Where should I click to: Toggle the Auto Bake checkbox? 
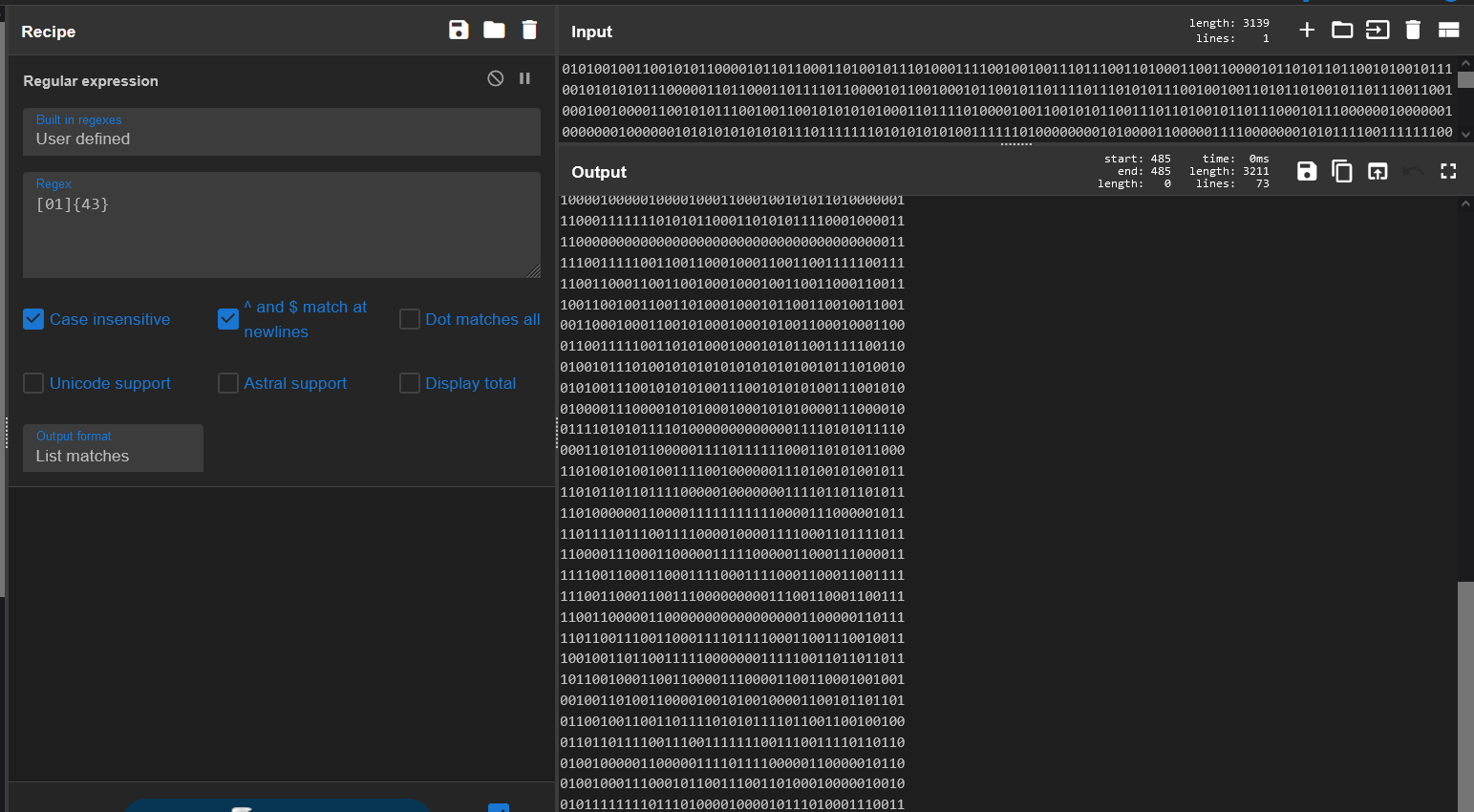click(x=499, y=808)
